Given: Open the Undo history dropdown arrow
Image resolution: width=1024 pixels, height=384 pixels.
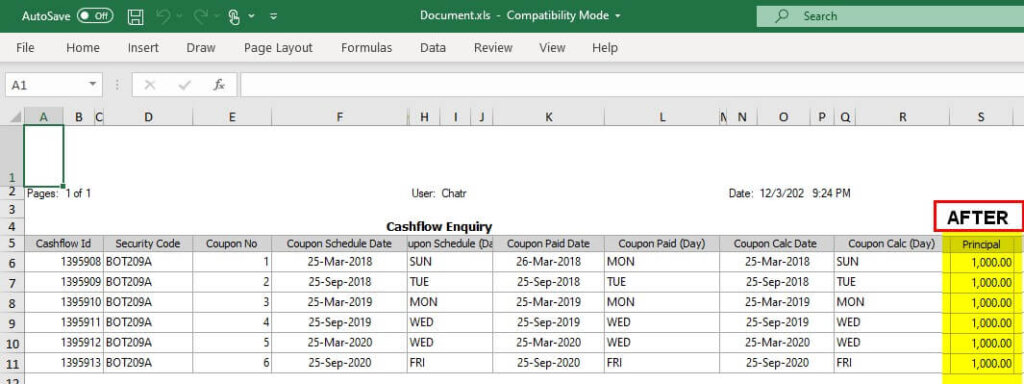Looking at the screenshot, I should (179, 16).
